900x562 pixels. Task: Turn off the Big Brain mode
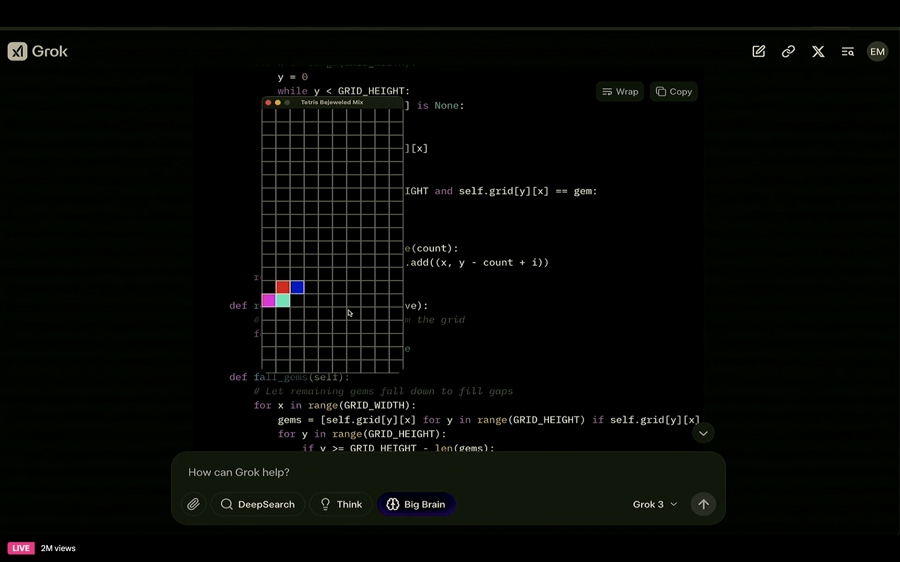(x=416, y=504)
